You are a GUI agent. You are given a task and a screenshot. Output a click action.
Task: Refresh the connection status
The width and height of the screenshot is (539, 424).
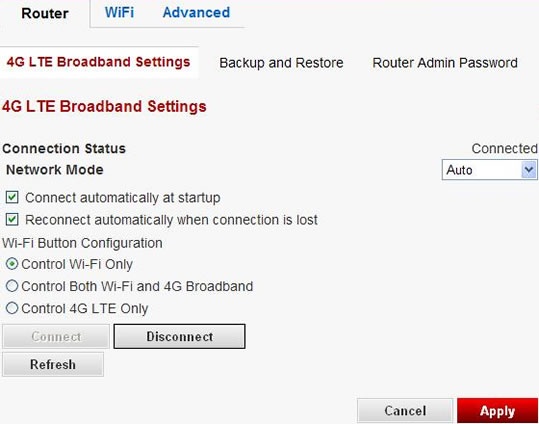coord(53,364)
